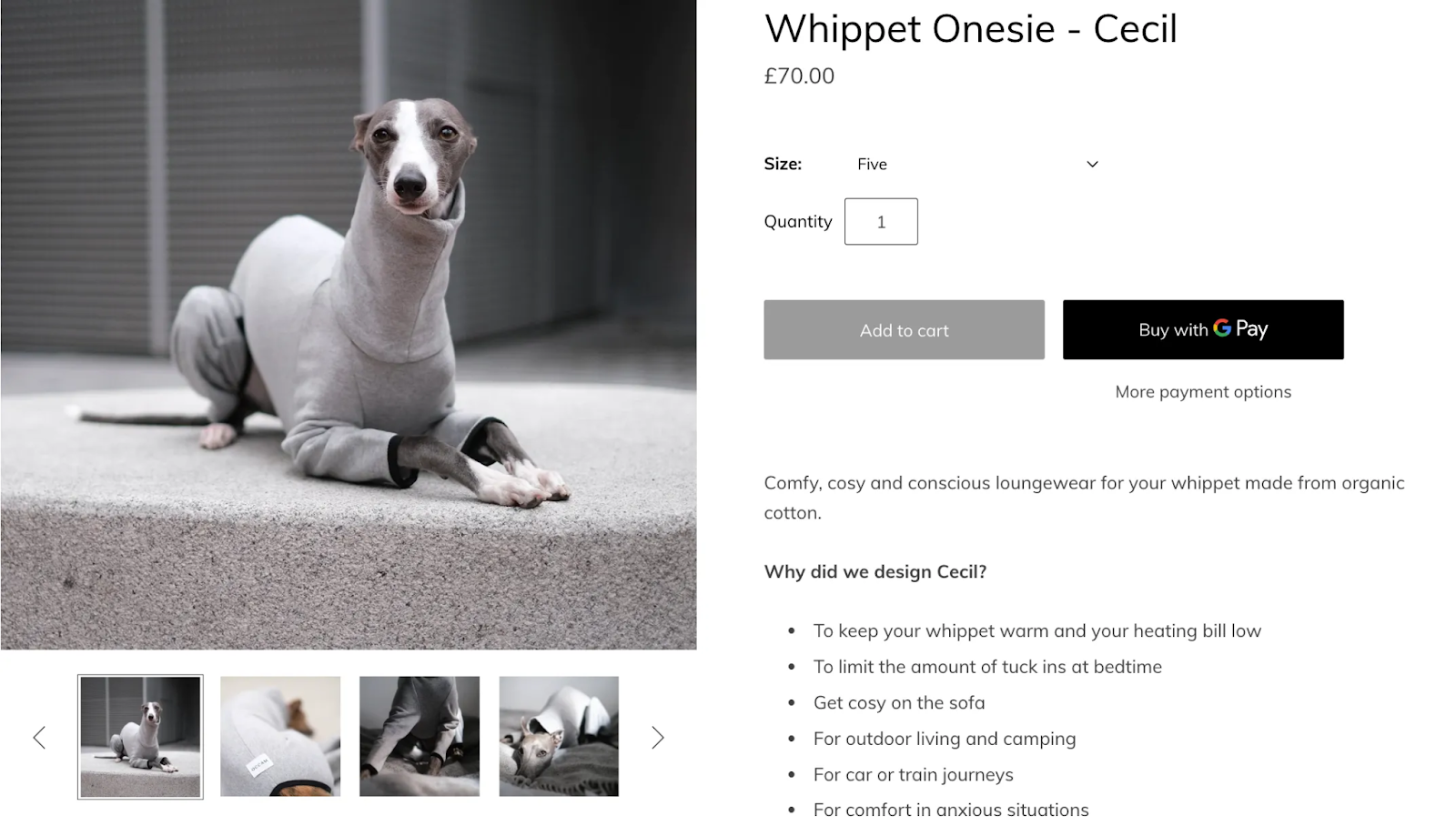
Task: Click the Whippet Onesie - Cecil title
Action: [971, 29]
